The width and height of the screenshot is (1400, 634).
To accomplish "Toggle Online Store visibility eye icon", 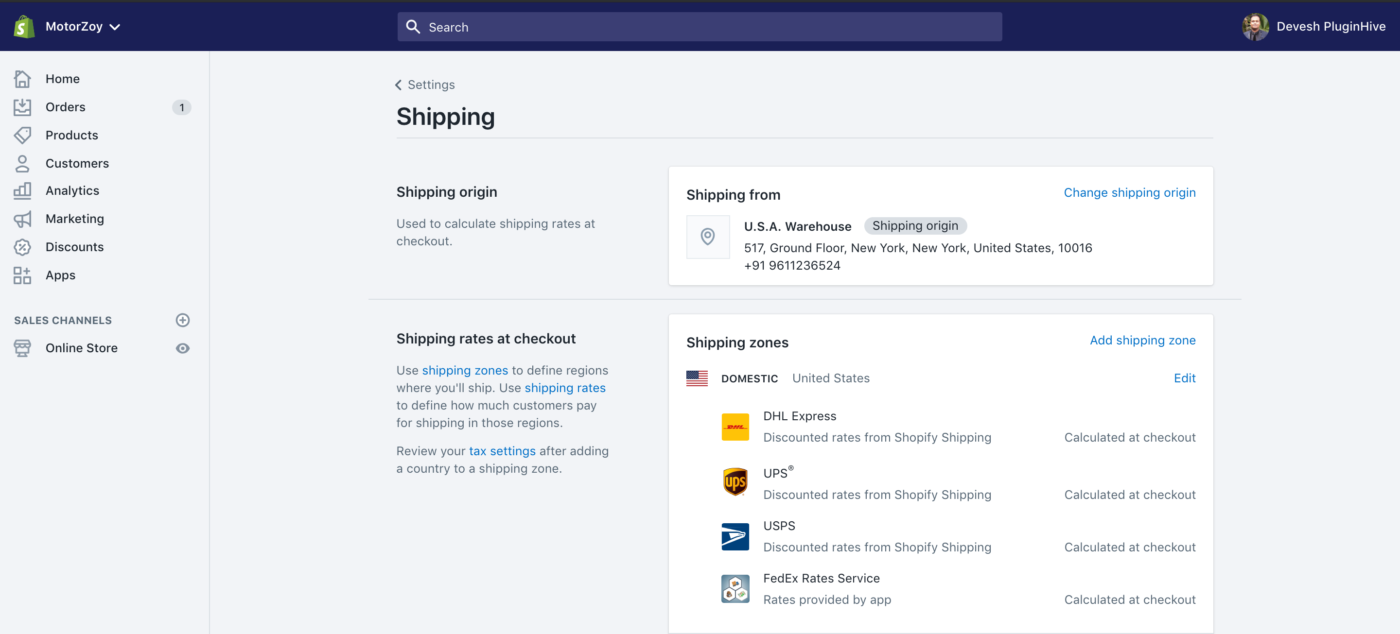I will coord(182,348).
